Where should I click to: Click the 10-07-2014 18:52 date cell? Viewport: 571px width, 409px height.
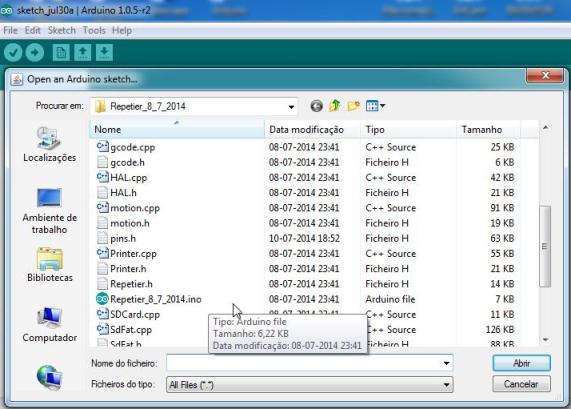304,238
